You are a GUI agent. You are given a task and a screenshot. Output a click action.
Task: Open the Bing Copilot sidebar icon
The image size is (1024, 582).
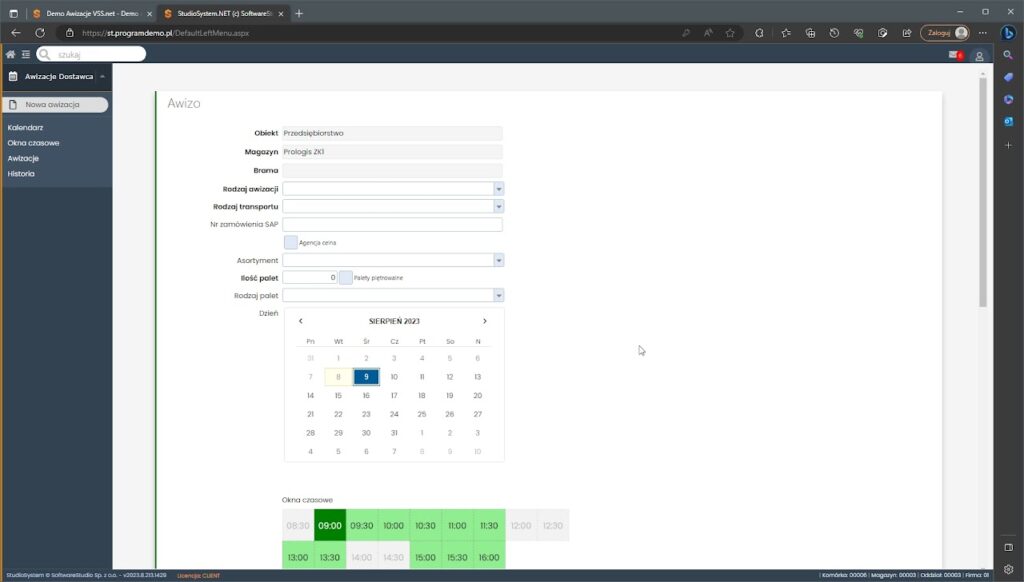pyautogui.click(x=1008, y=32)
